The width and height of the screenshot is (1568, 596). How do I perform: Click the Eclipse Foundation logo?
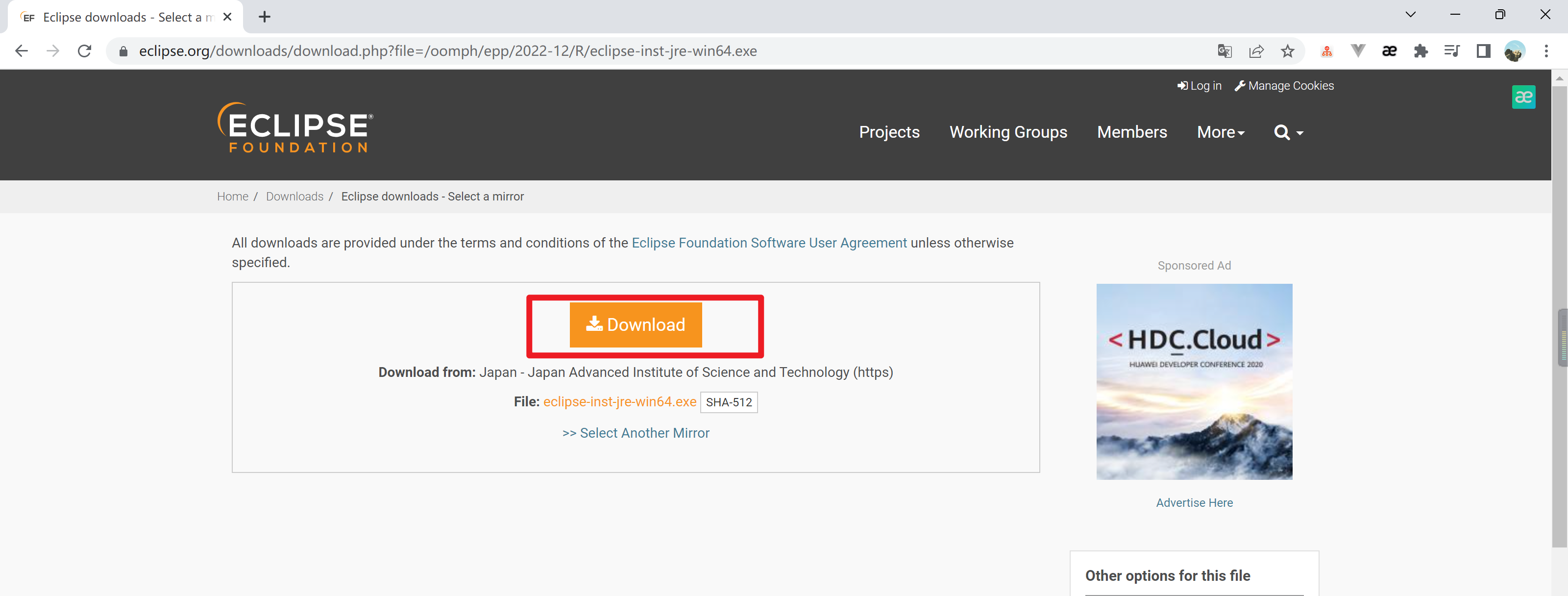coord(295,128)
